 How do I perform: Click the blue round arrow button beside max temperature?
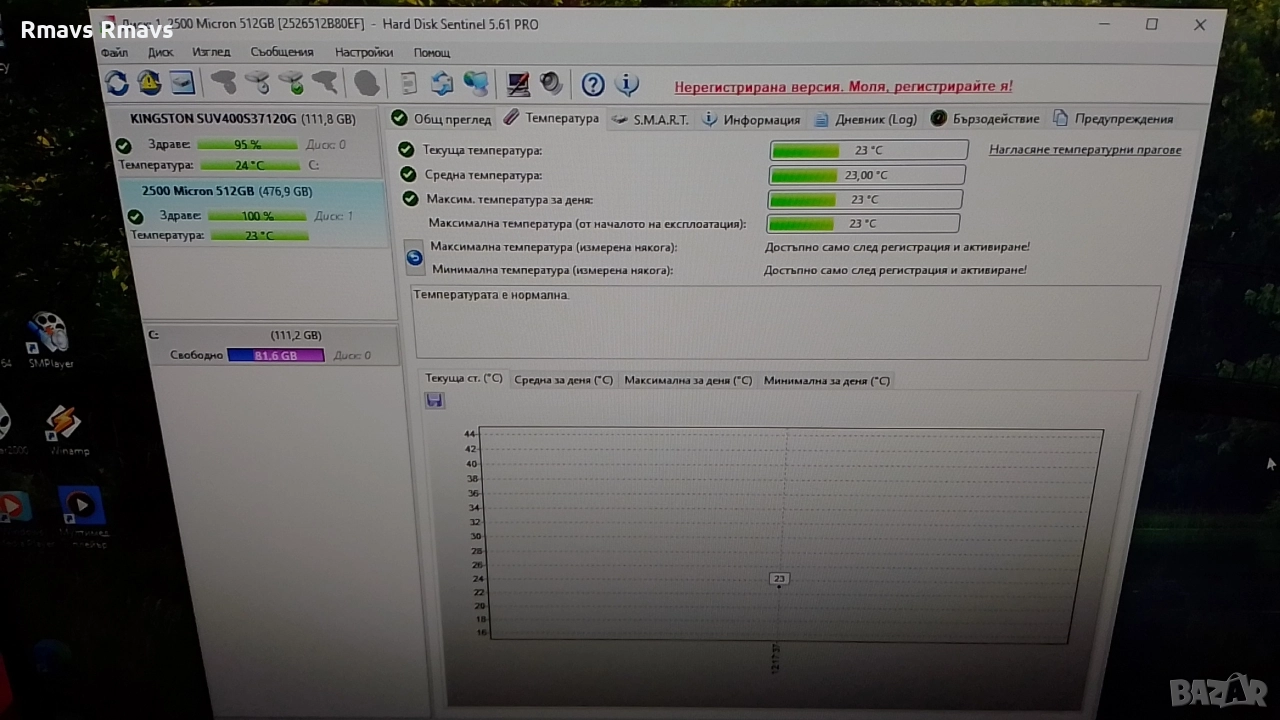[x=414, y=258]
